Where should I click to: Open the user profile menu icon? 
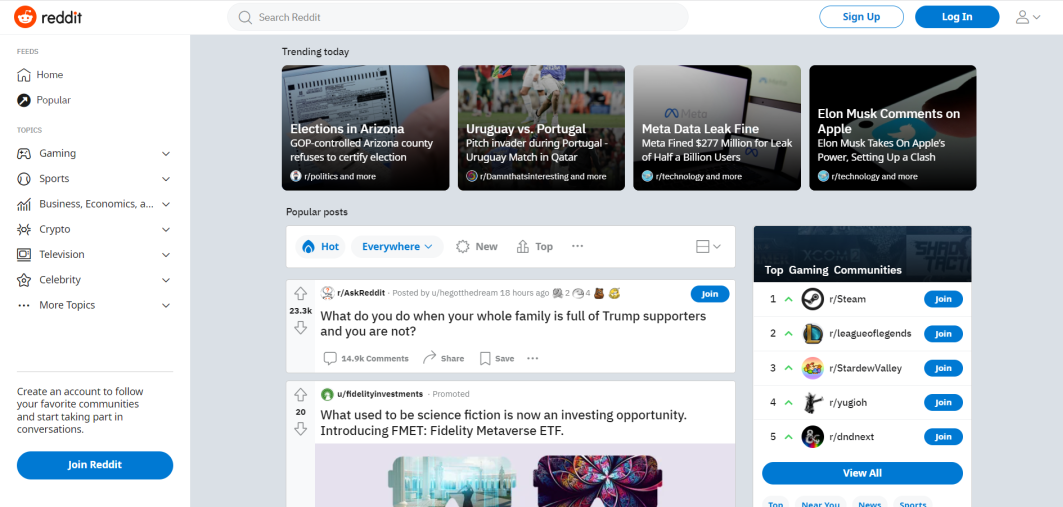1027,17
